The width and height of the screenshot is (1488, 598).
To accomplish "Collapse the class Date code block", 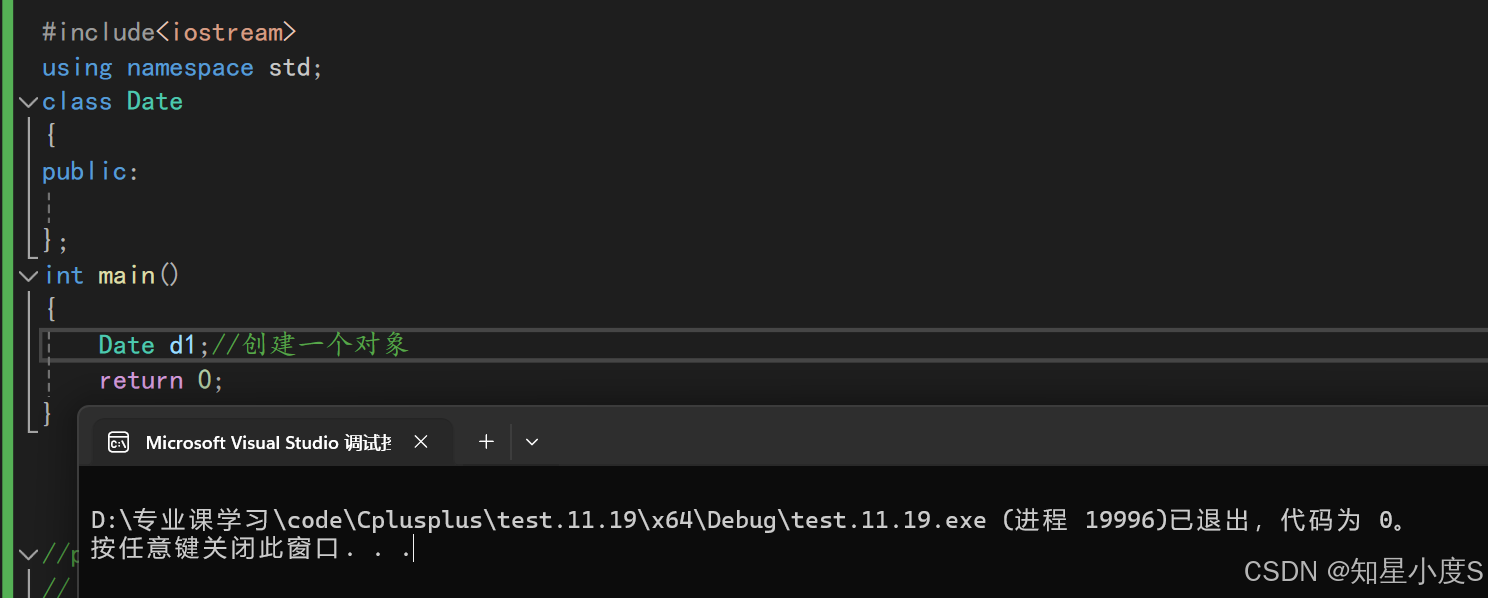I will click(28, 102).
